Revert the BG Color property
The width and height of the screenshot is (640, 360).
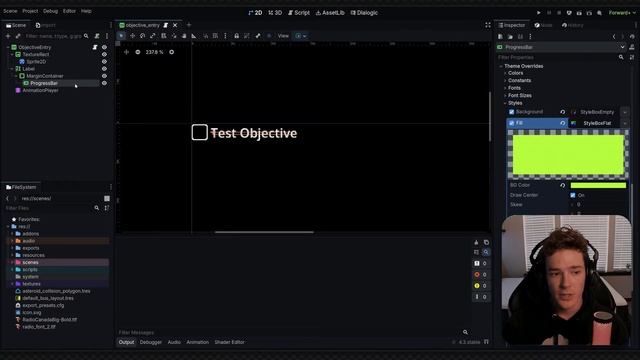point(562,185)
